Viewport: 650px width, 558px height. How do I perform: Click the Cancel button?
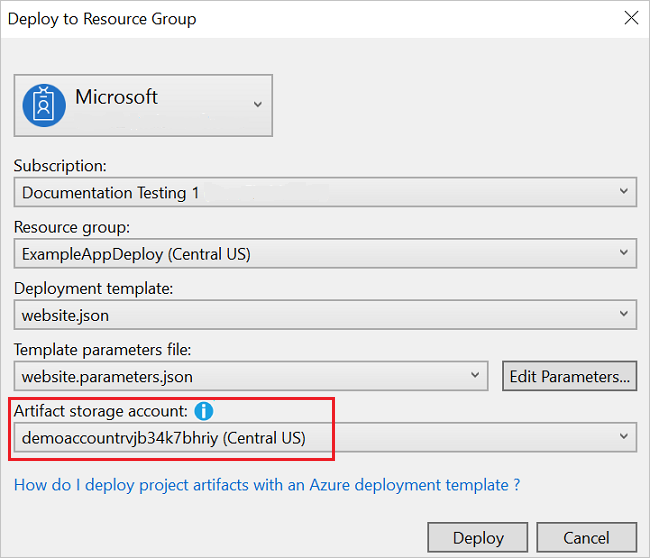coord(587,537)
